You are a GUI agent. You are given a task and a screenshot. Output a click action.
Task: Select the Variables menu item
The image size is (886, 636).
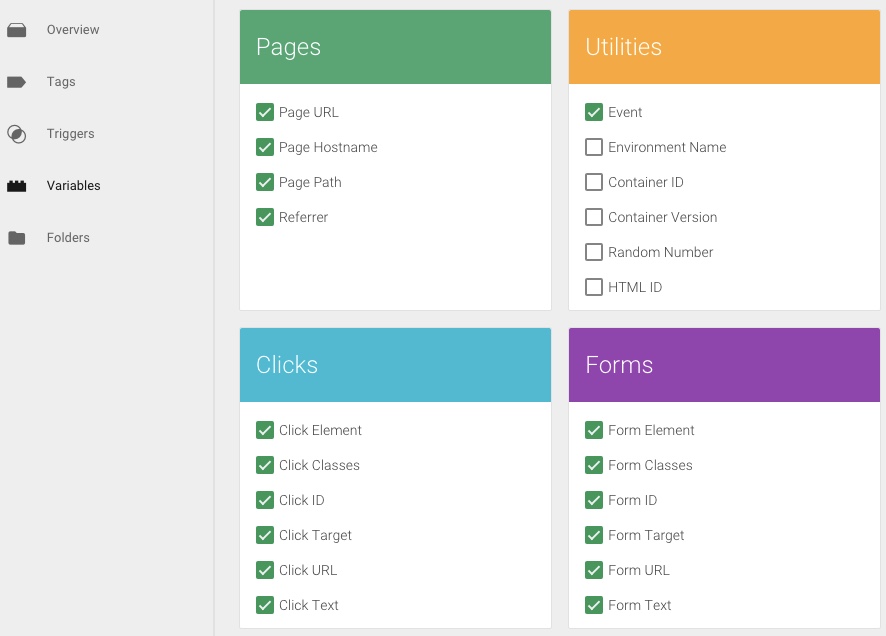click(73, 186)
